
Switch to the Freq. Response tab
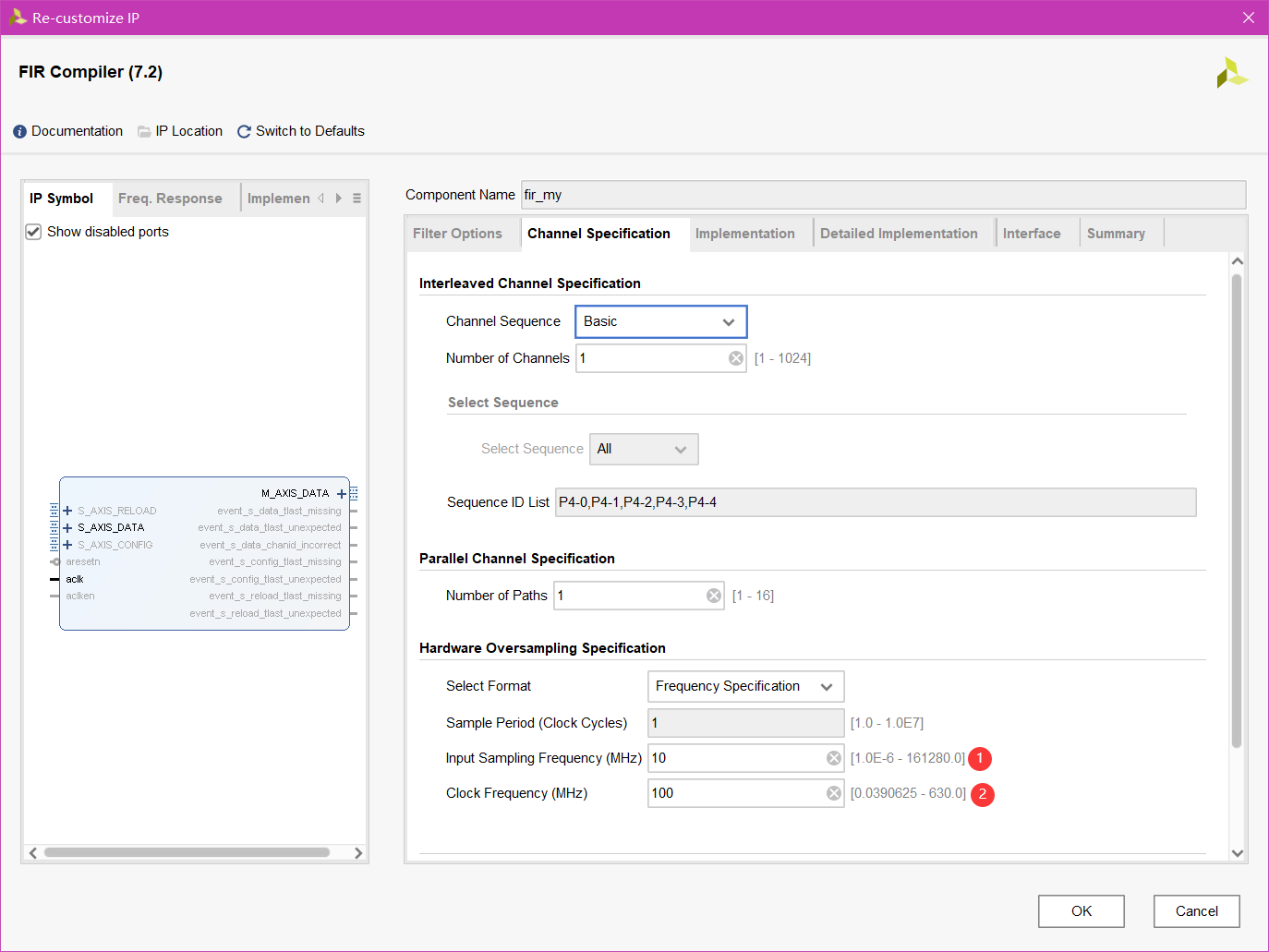pyautogui.click(x=170, y=199)
